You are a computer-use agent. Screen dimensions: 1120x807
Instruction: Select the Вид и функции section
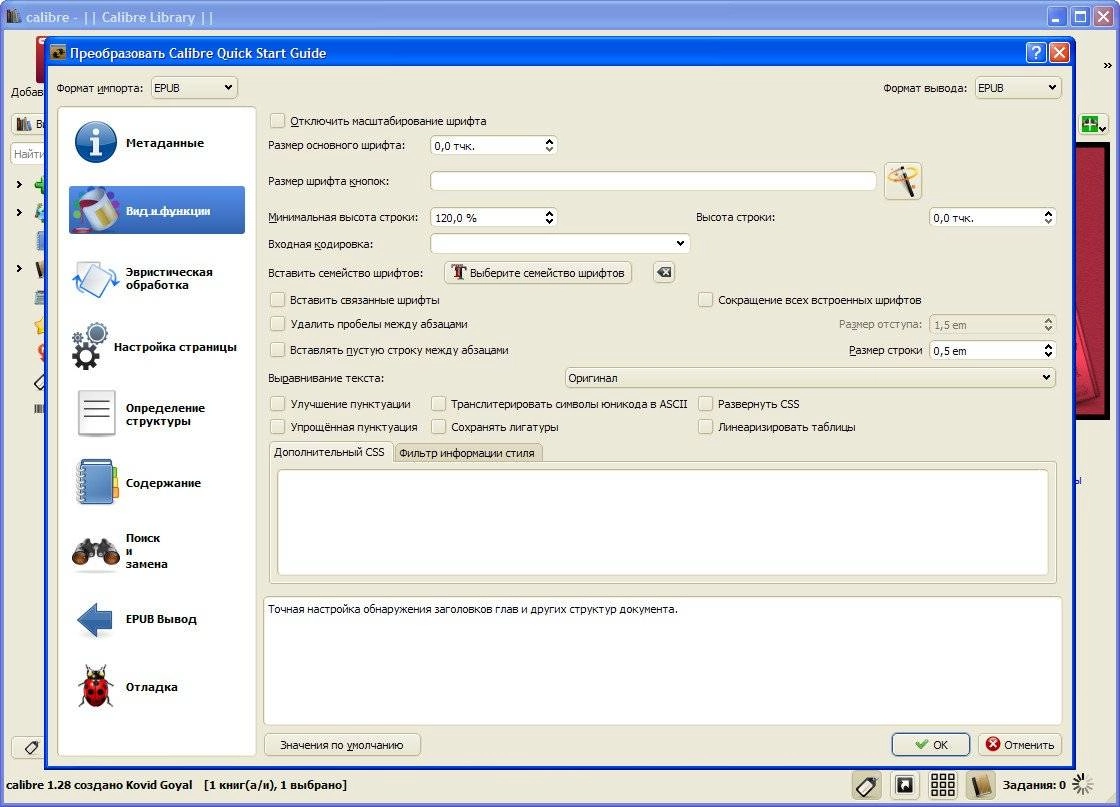[x=156, y=210]
